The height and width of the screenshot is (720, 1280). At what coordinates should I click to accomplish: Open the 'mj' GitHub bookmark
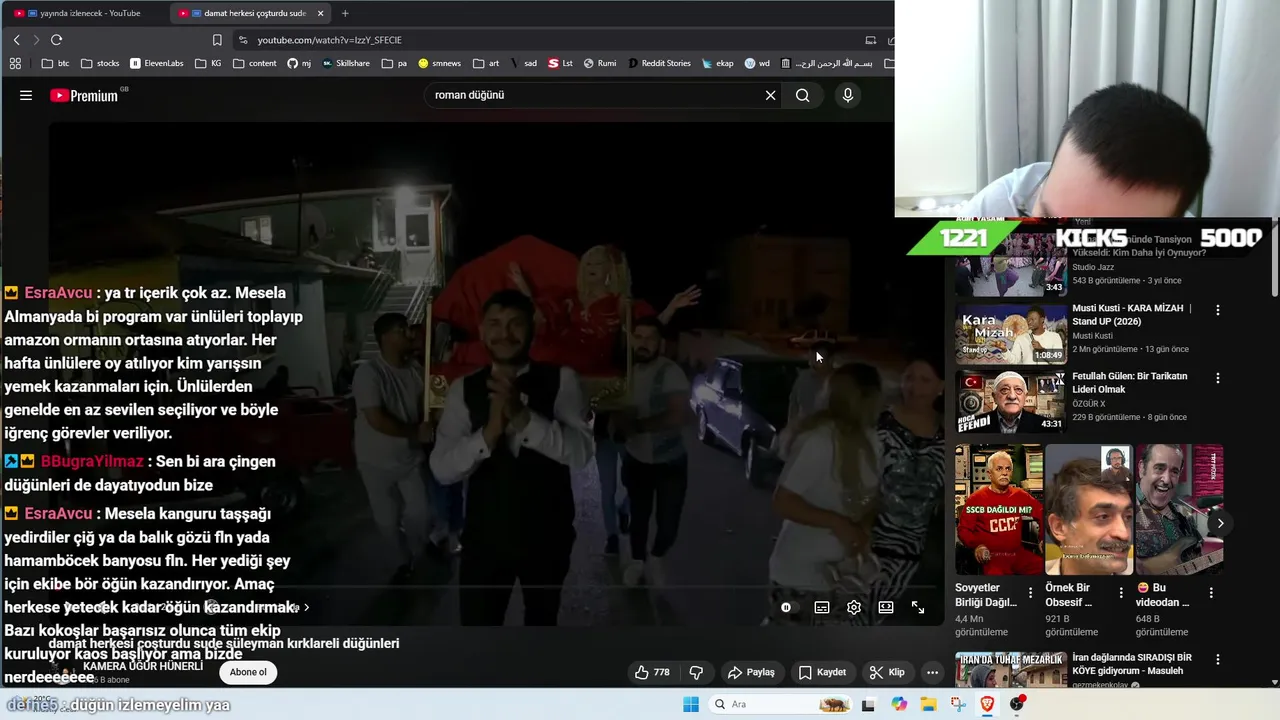coord(299,63)
